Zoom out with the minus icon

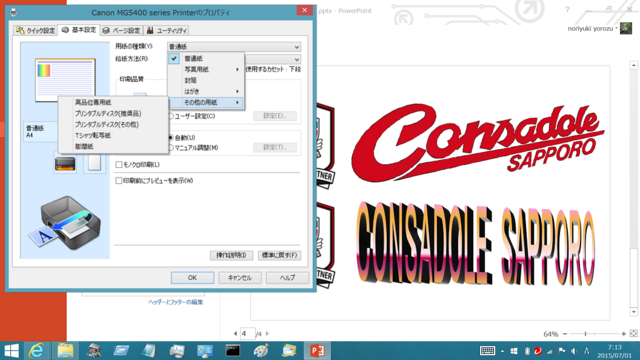[565, 334]
